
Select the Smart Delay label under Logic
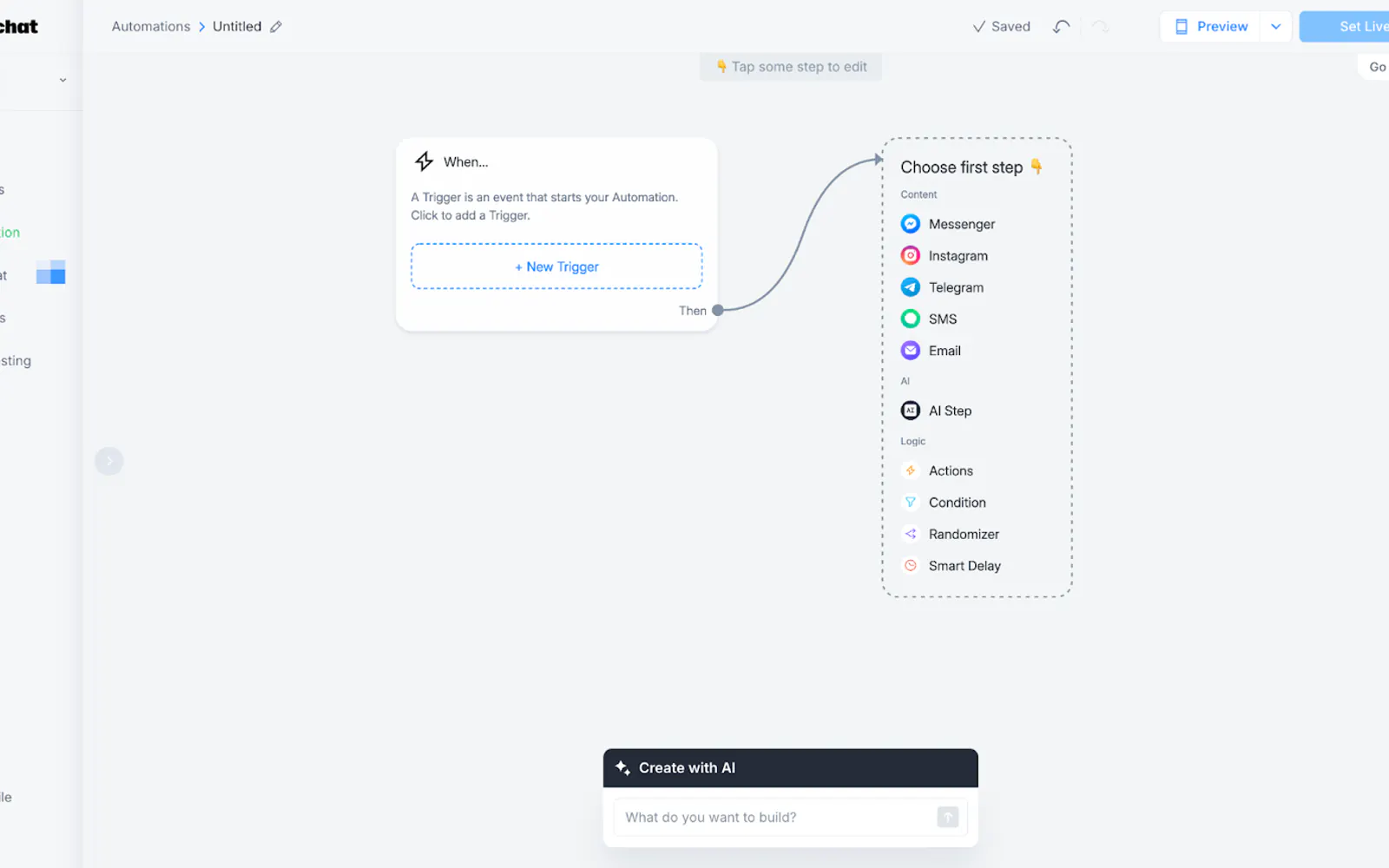pyautogui.click(x=964, y=566)
